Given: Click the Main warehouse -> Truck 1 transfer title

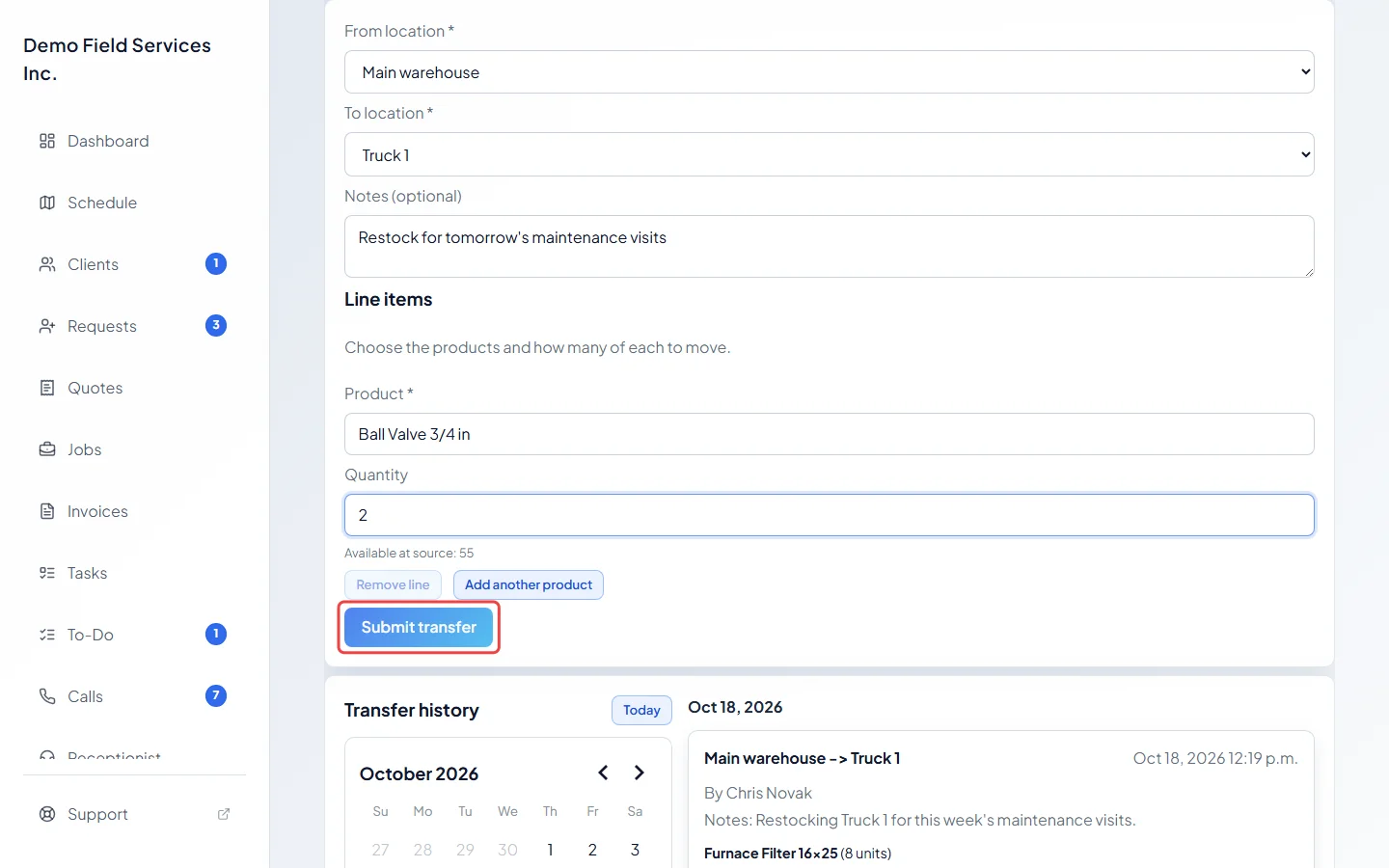Looking at the screenshot, I should point(802,758).
